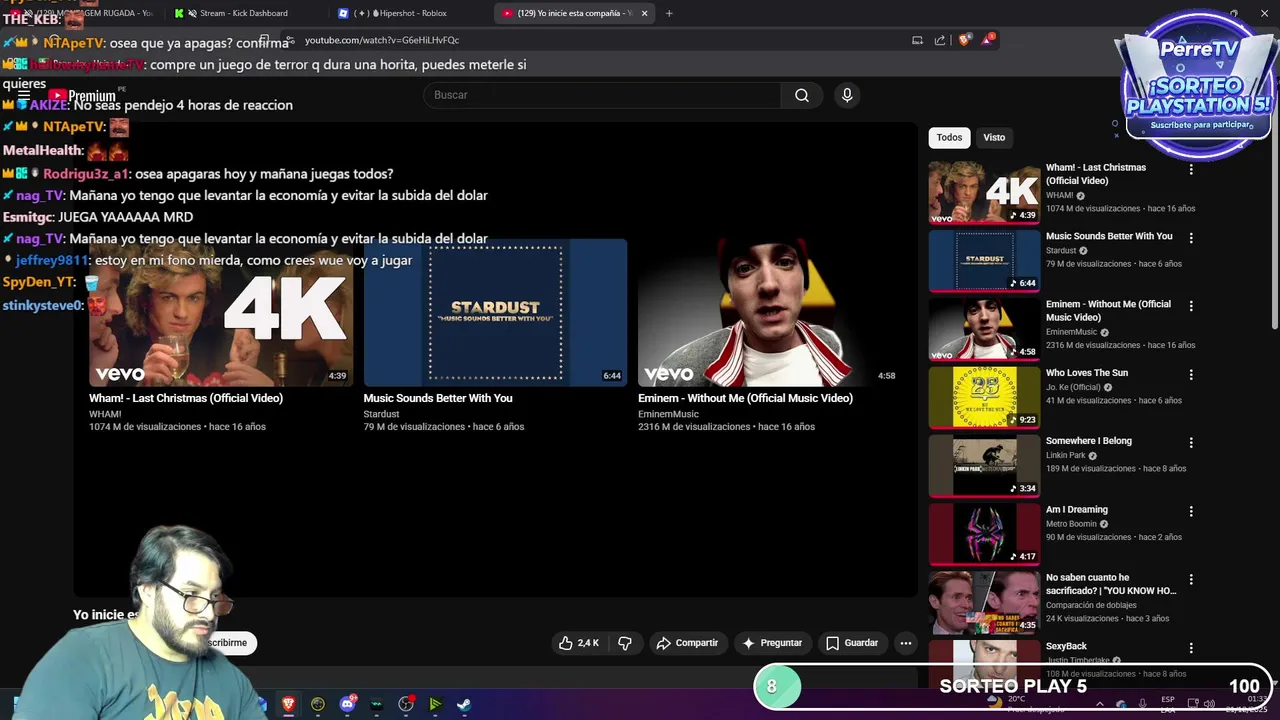Click Jo. Ke (Official) channel name in sidebar
This screenshot has width=1280, height=720.
[1073, 387]
